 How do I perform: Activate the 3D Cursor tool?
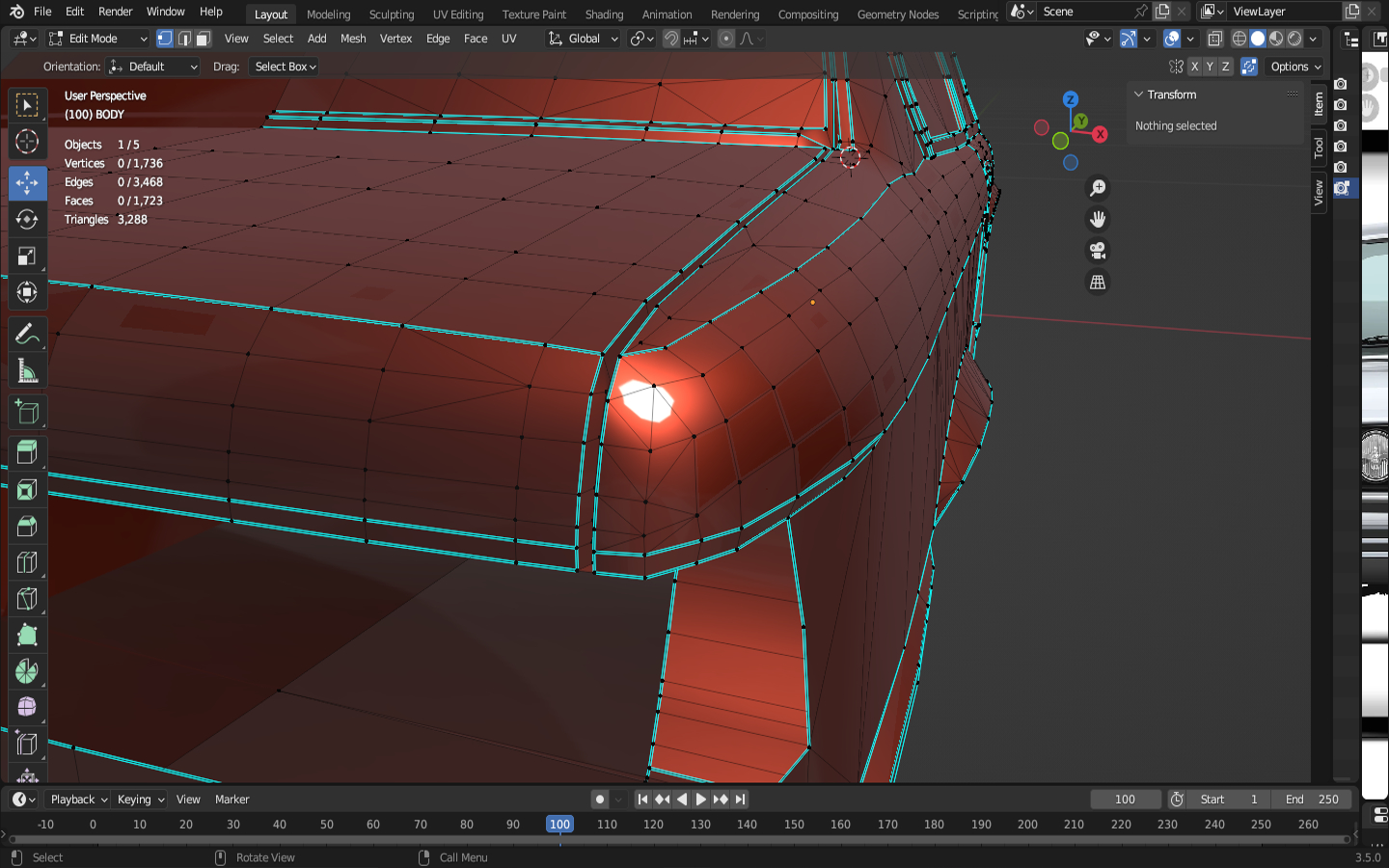[27, 142]
